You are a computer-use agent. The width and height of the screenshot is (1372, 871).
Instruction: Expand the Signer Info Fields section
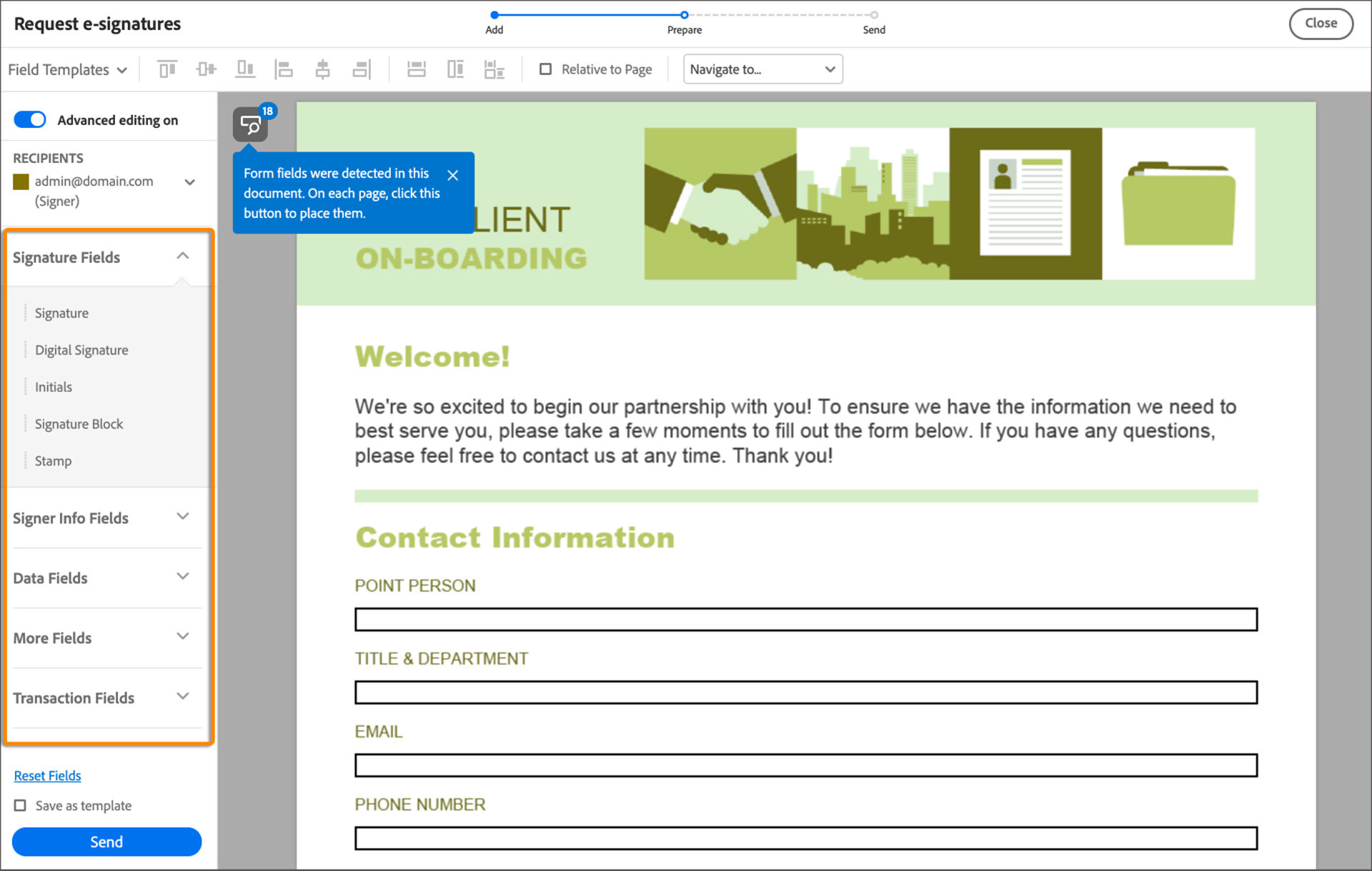point(183,516)
